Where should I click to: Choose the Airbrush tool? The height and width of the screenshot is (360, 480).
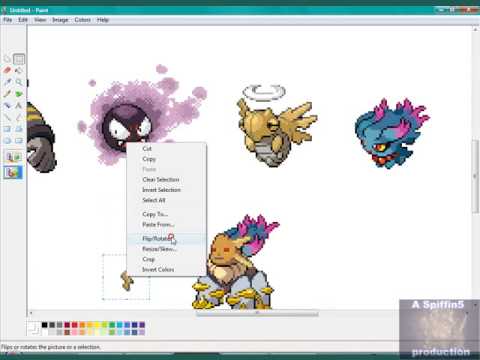(7, 105)
